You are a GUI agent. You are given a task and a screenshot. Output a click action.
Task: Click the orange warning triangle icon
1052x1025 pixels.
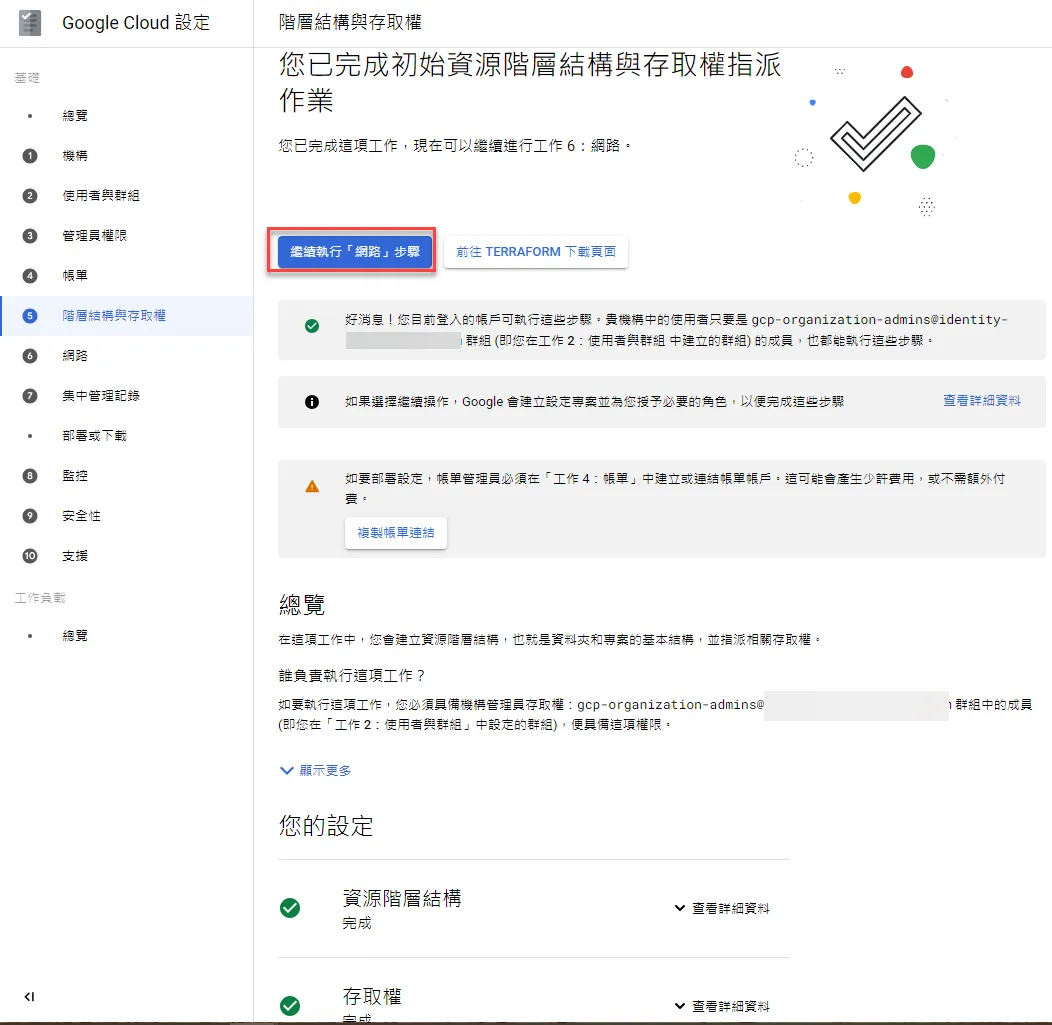coord(312,486)
